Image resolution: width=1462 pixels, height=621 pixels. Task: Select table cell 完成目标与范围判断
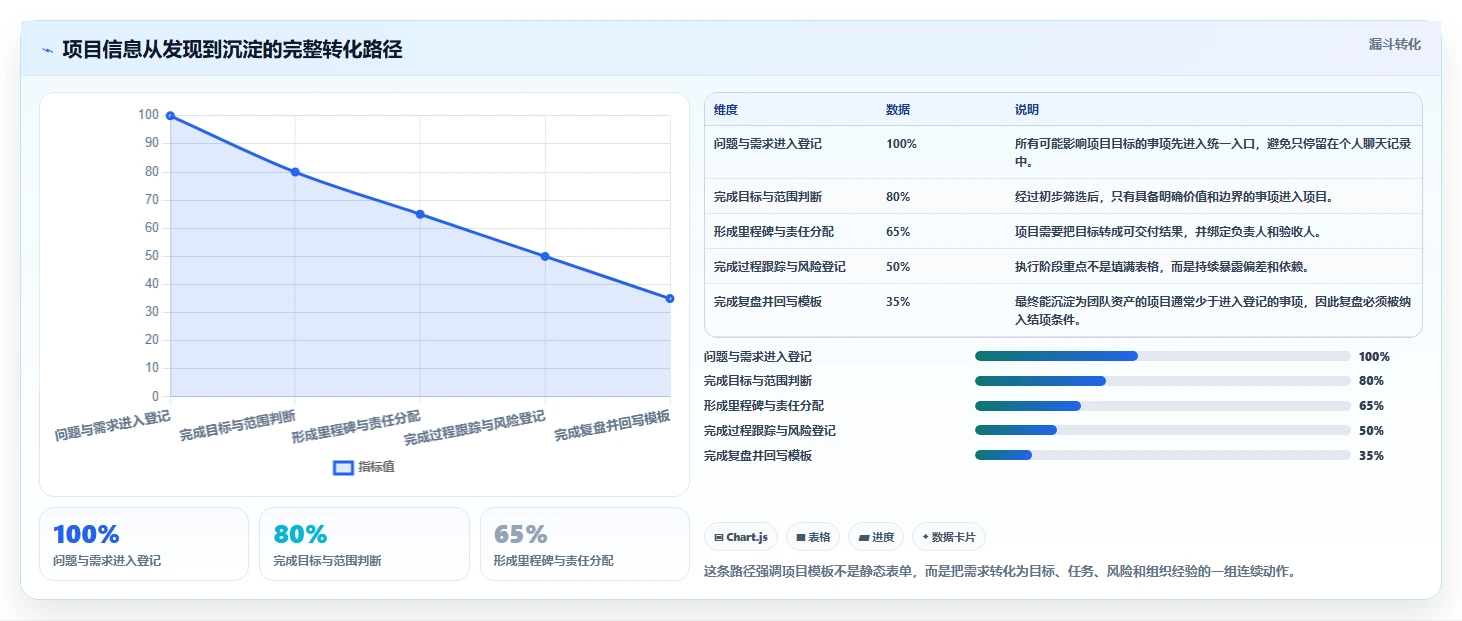[x=768, y=197]
